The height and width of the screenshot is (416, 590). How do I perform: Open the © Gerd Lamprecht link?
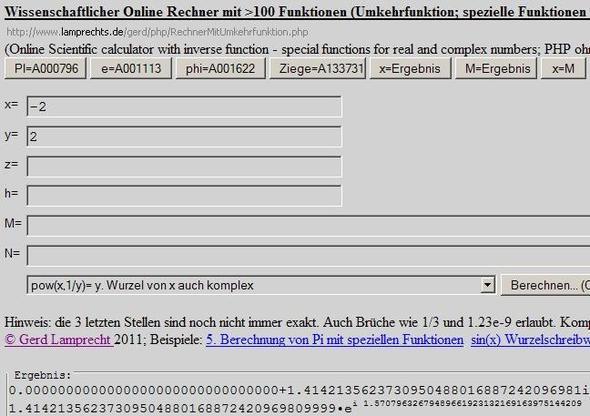tap(59, 340)
